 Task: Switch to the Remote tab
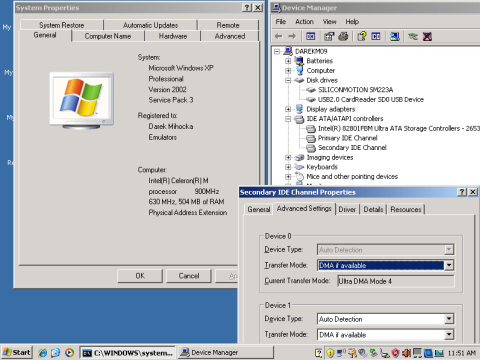[x=228, y=25]
